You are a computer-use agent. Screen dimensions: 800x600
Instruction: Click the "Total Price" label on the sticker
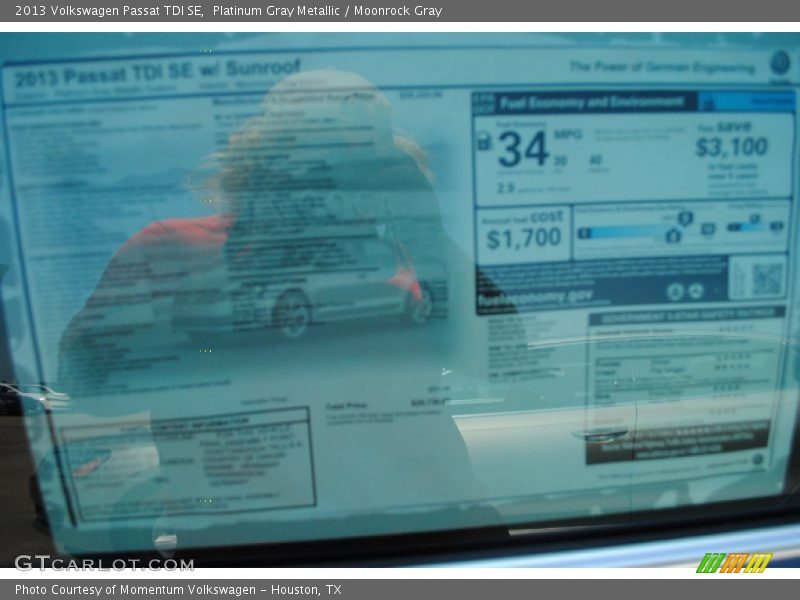pyautogui.click(x=346, y=406)
